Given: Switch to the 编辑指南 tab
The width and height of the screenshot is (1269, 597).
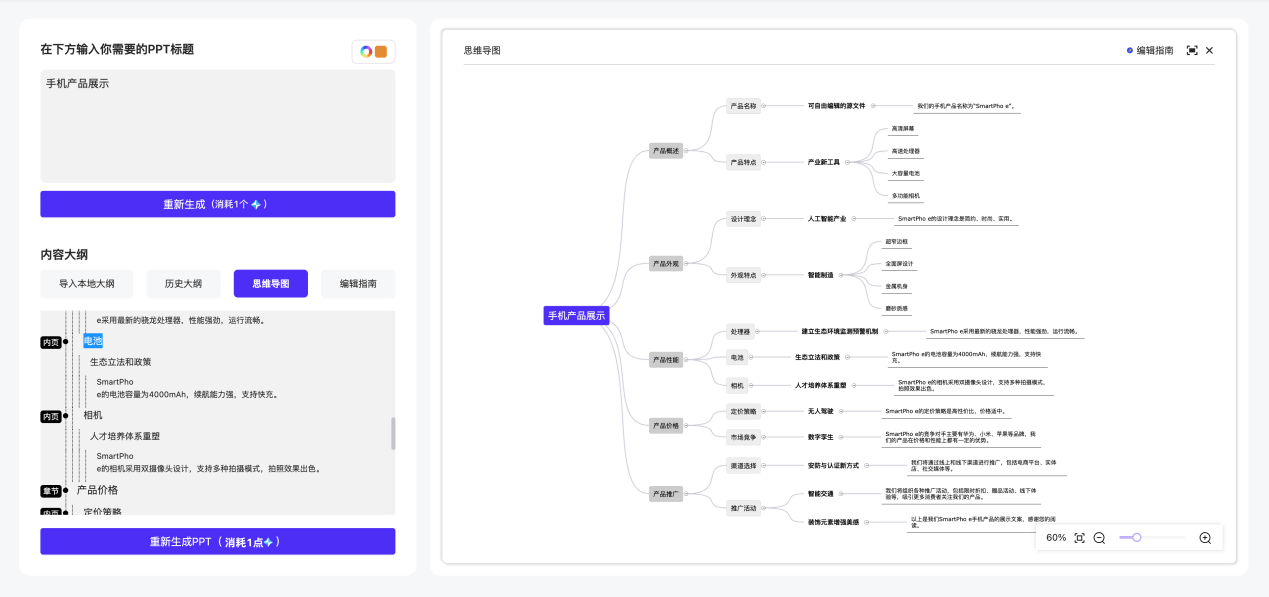Looking at the screenshot, I should click(357, 284).
